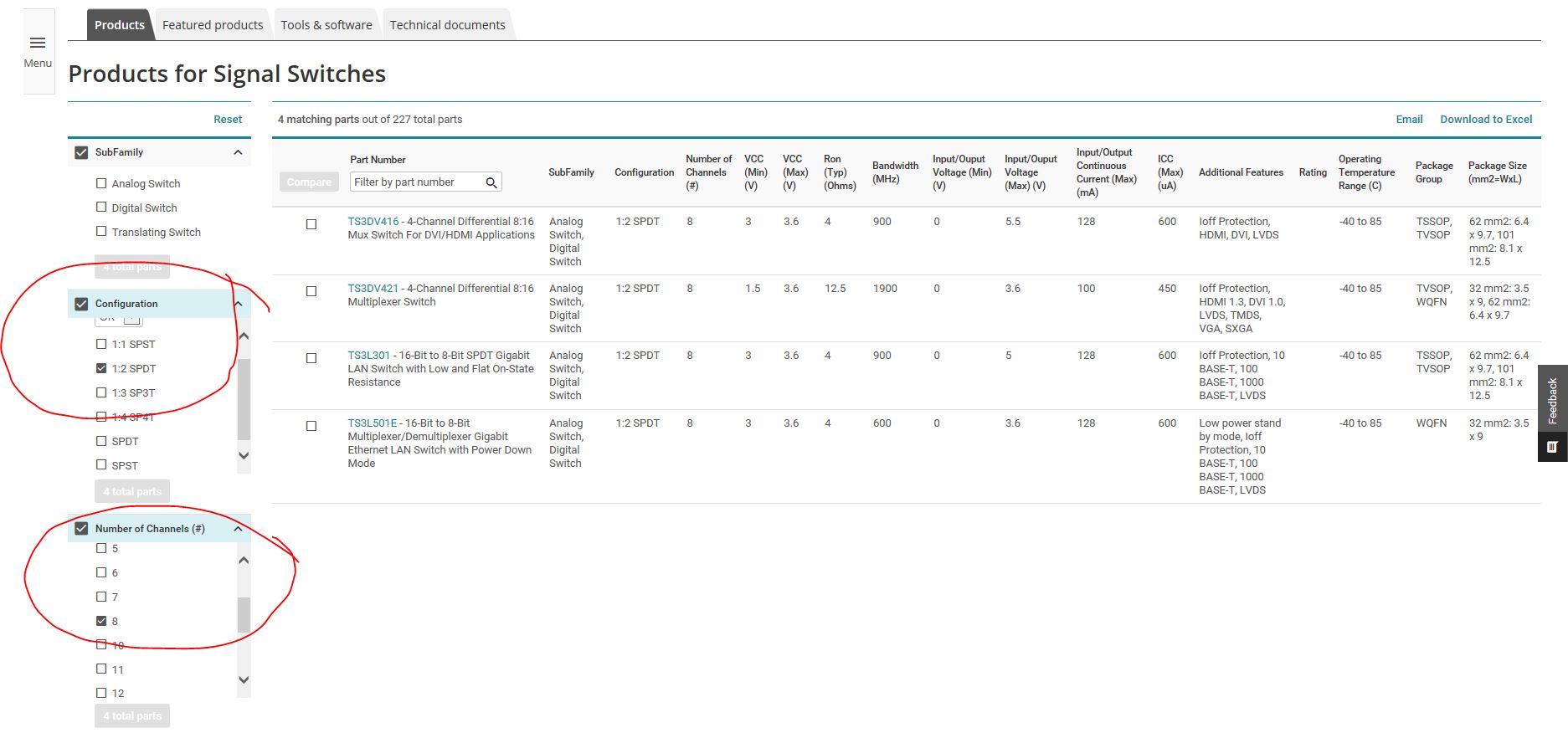Uncheck the 1:2 SPDT configuration option

(101, 368)
